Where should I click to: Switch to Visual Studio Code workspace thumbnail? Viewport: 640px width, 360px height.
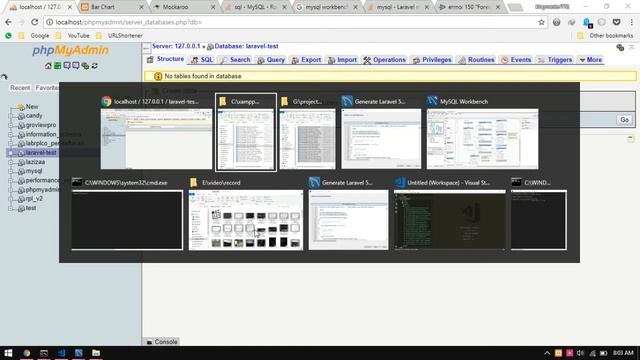click(449, 220)
